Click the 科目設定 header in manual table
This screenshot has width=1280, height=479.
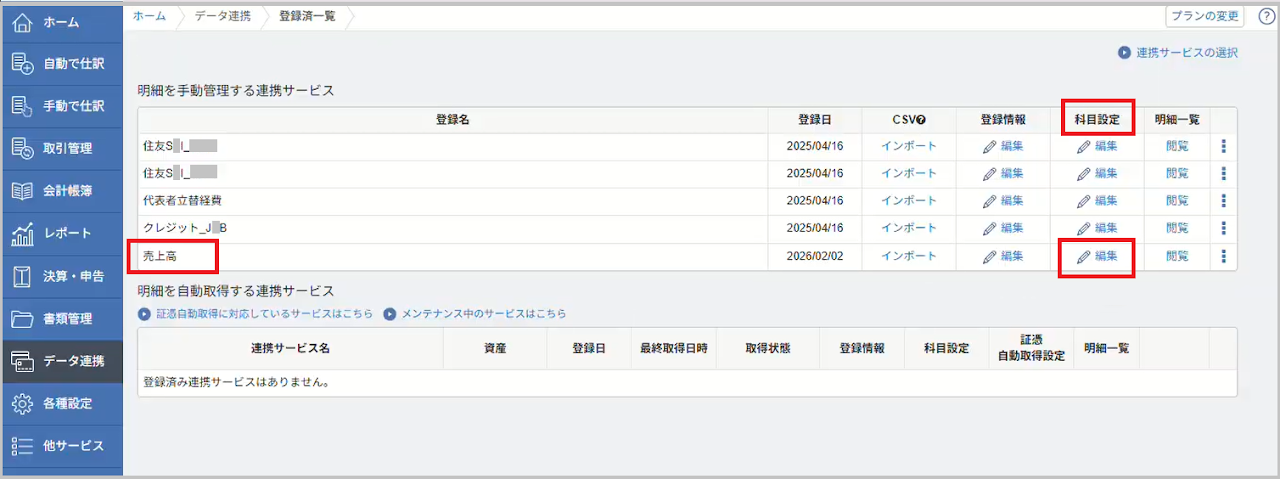pyautogui.click(x=1098, y=120)
